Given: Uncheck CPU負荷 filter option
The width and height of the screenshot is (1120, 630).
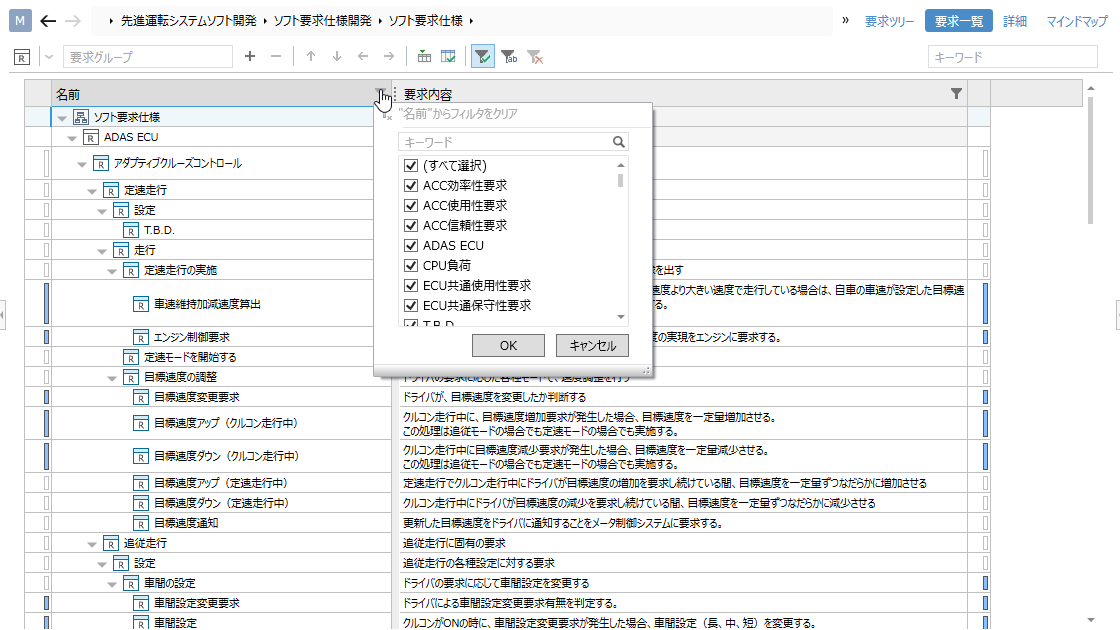Looking at the screenshot, I should click(411, 266).
